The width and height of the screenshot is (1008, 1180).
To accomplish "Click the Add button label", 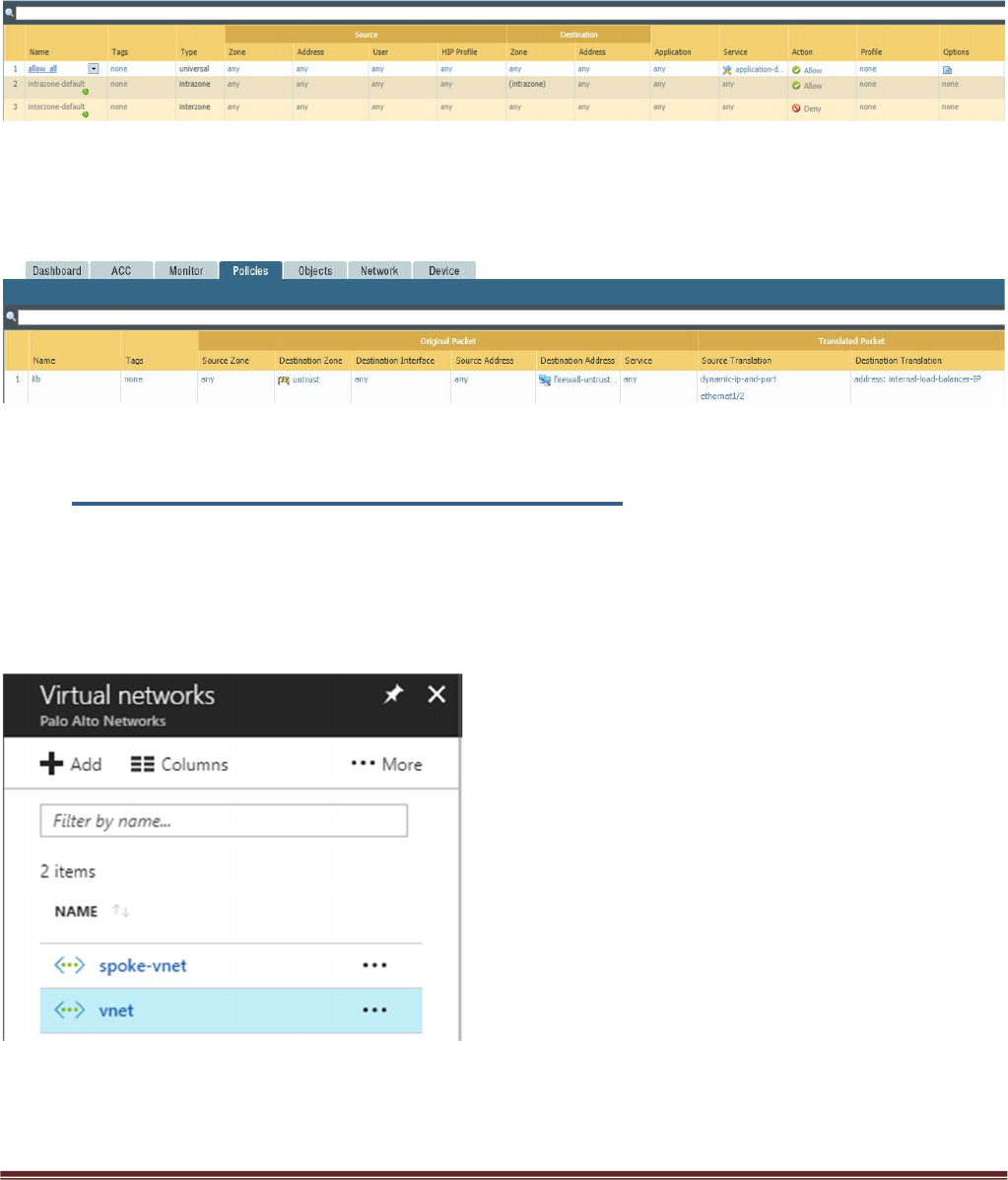I will [x=86, y=765].
